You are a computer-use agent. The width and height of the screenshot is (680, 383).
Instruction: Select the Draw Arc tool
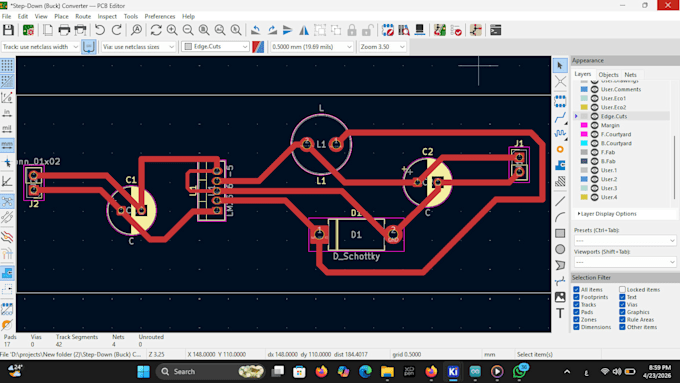(x=560, y=217)
